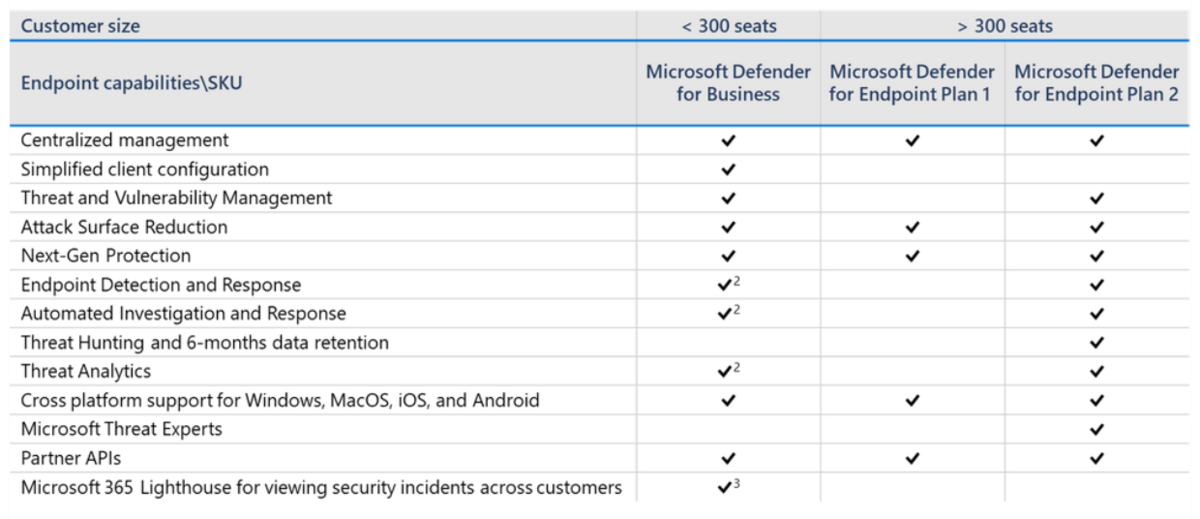Select the Defender for Endpoint Plan 2 header

tap(1097, 83)
